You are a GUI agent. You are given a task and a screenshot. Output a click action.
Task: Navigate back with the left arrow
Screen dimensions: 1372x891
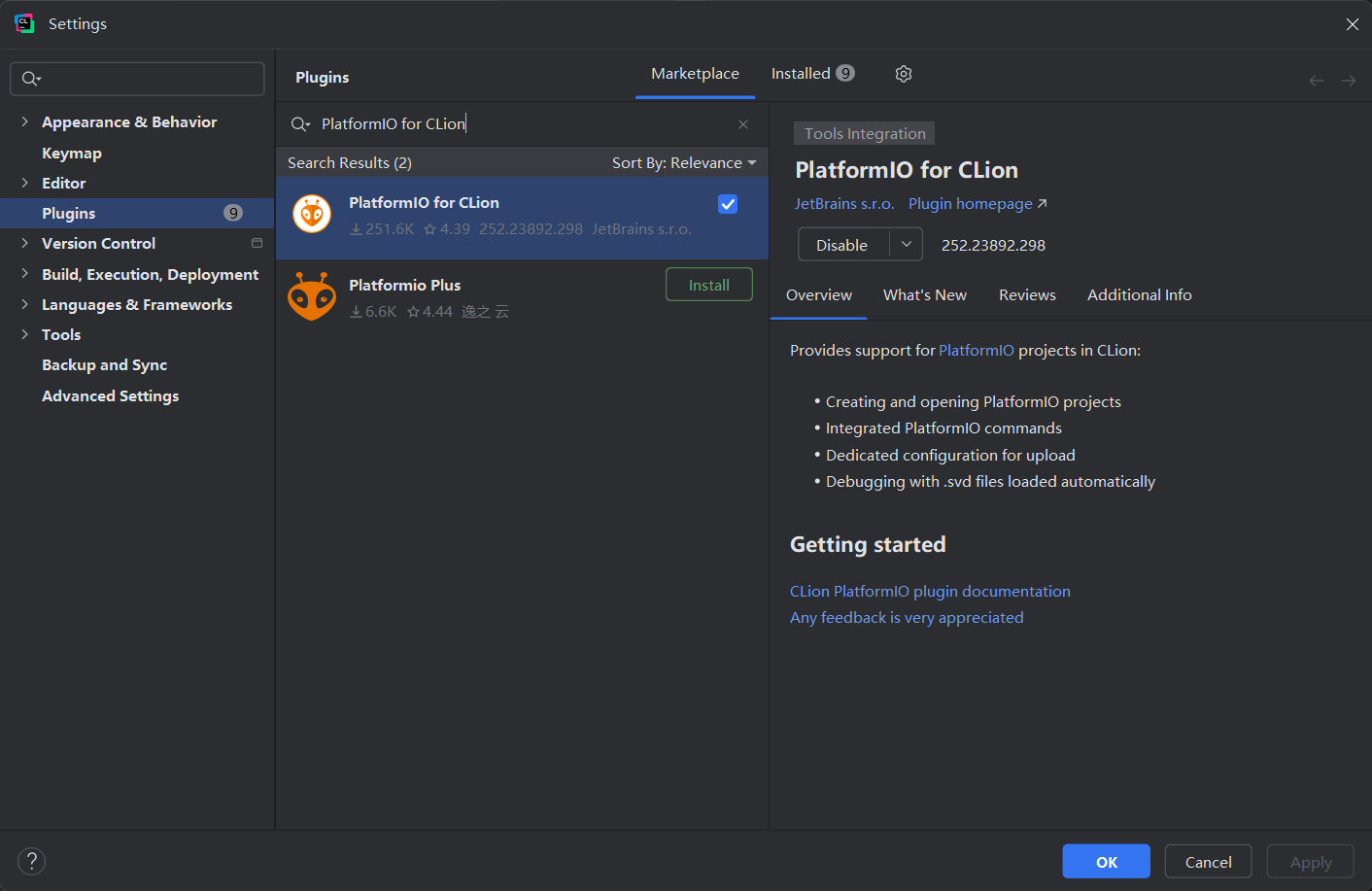(x=1317, y=81)
